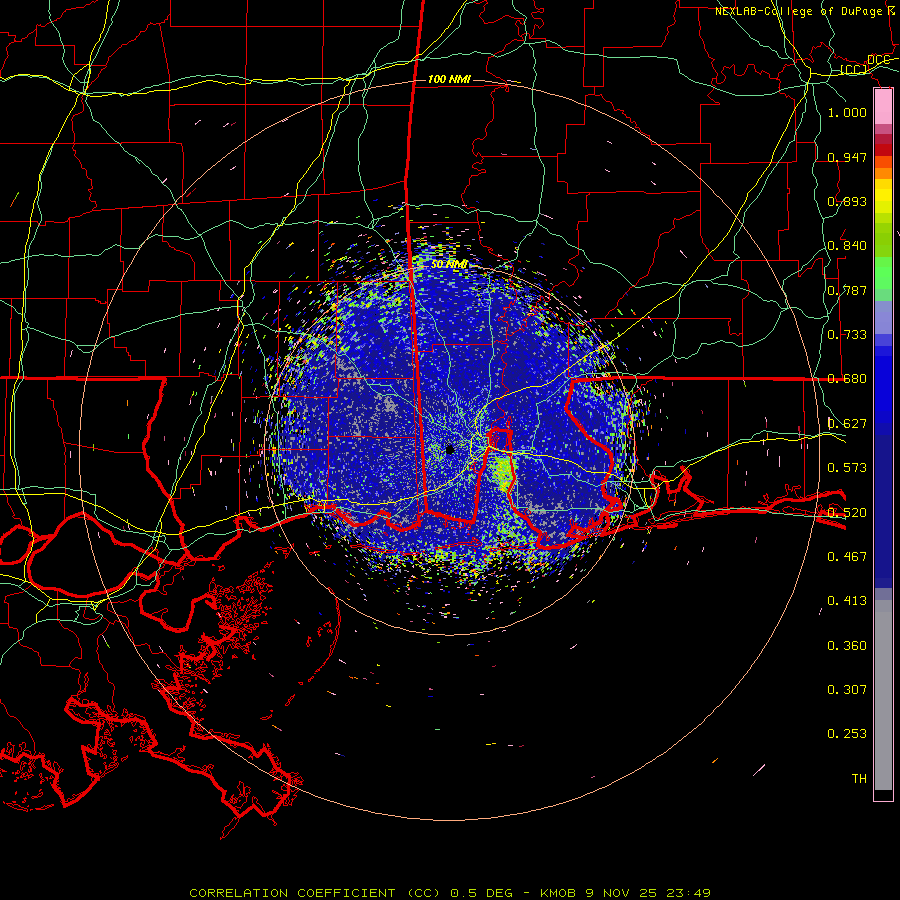900x900 pixels.
Task: Click the 0.573 color scale value
Action: (847, 468)
